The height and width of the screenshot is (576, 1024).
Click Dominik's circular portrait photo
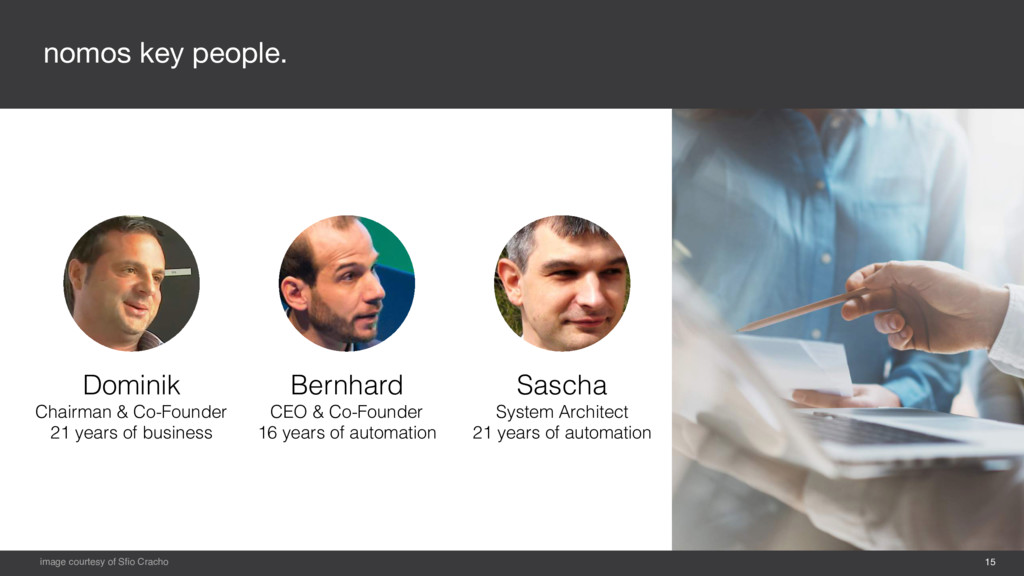click(x=131, y=283)
